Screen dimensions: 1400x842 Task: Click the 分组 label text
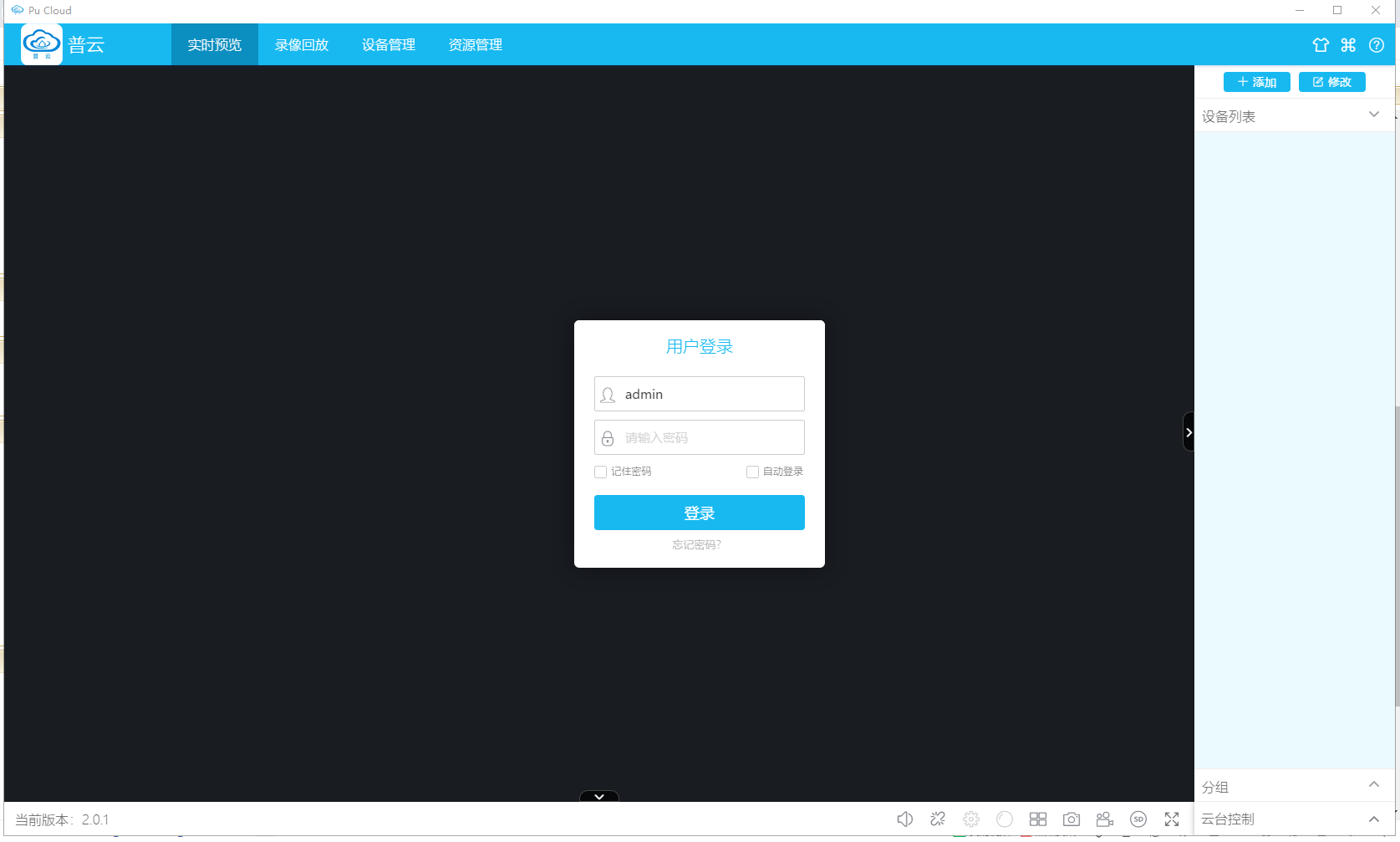tap(1215, 788)
